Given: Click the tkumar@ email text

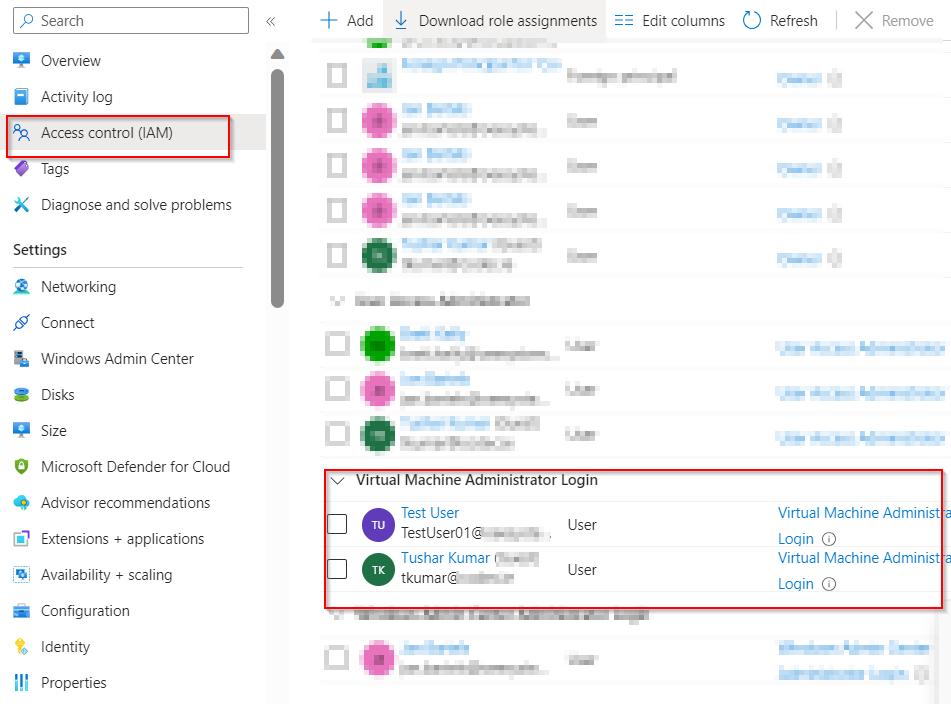Looking at the screenshot, I should pyautogui.click(x=429, y=578).
